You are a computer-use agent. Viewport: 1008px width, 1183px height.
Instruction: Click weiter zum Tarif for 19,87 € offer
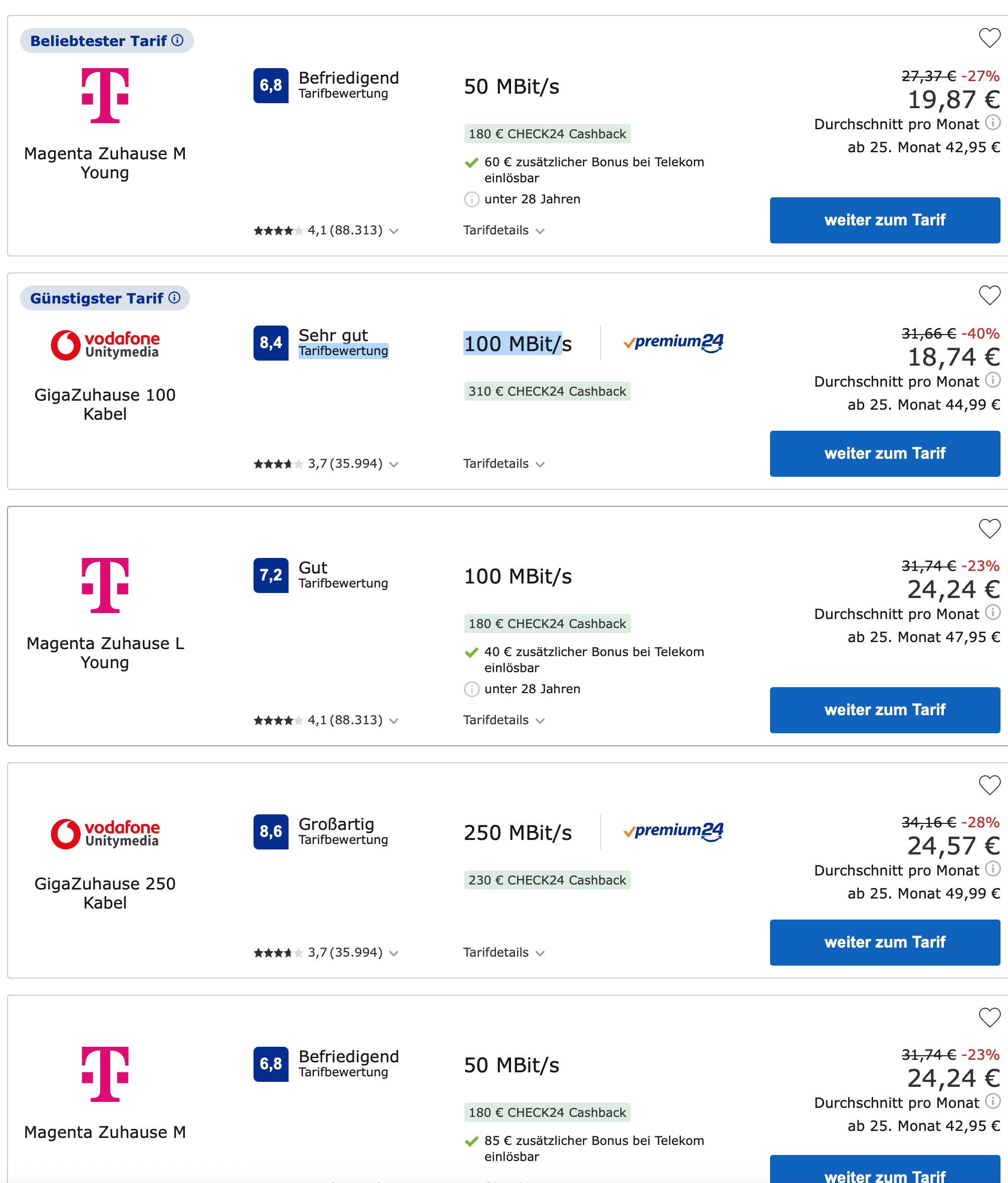pyautogui.click(x=884, y=220)
